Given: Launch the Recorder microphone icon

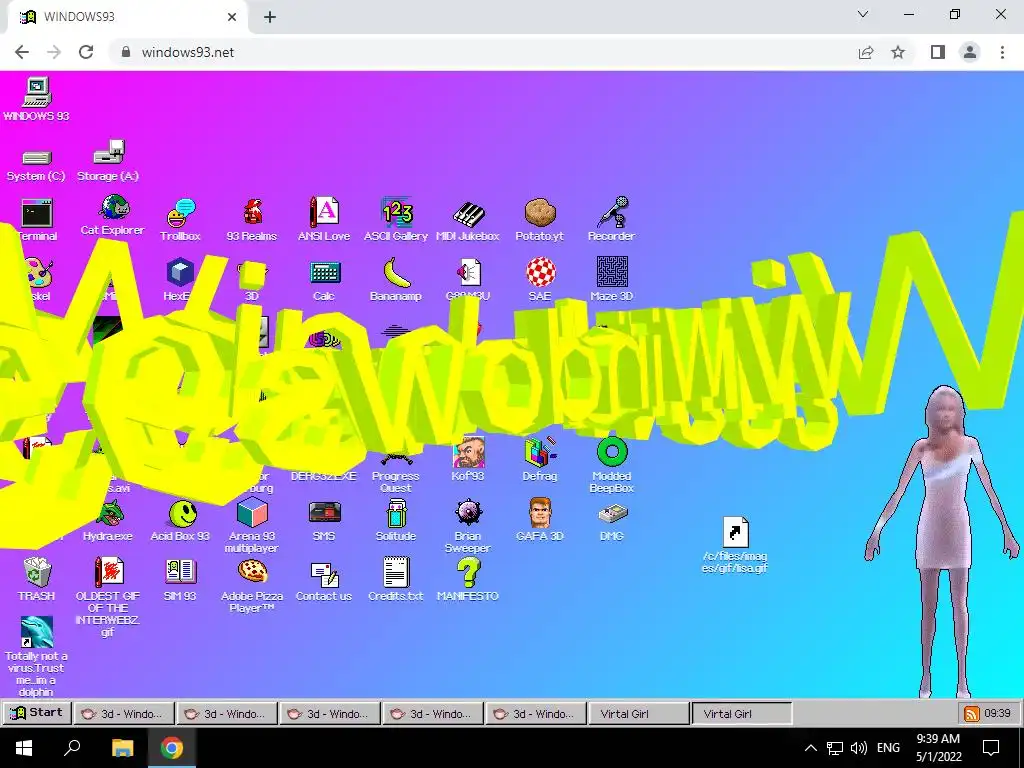Looking at the screenshot, I should [613, 212].
